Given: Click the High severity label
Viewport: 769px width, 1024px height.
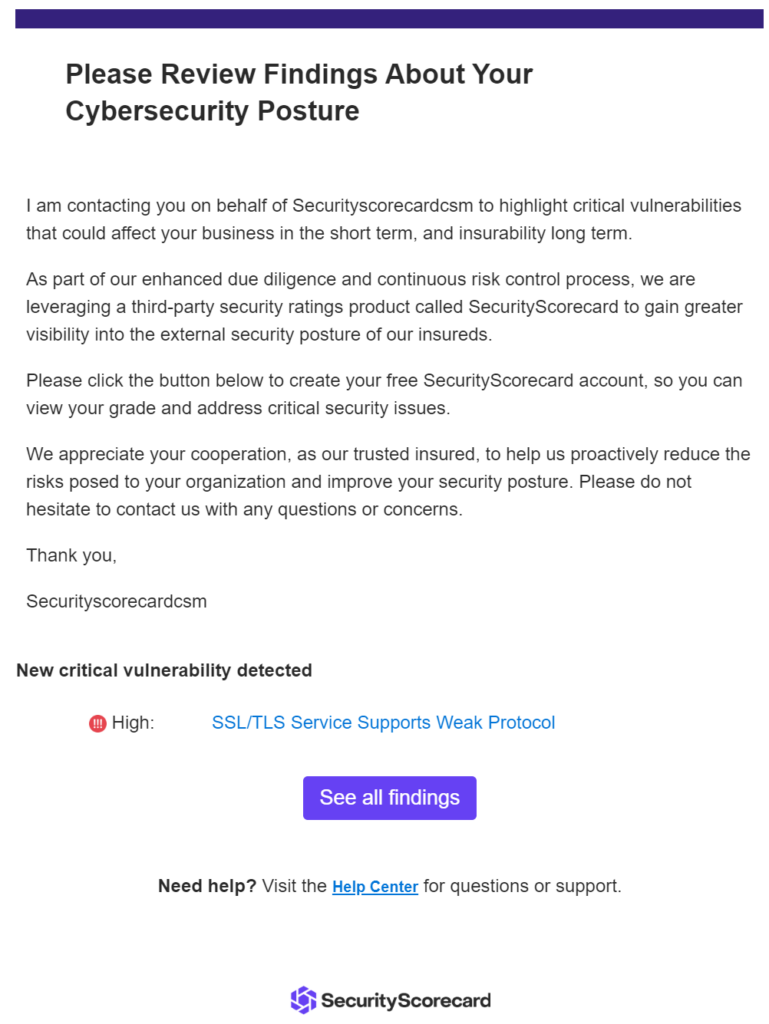Looking at the screenshot, I should tap(133, 723).
